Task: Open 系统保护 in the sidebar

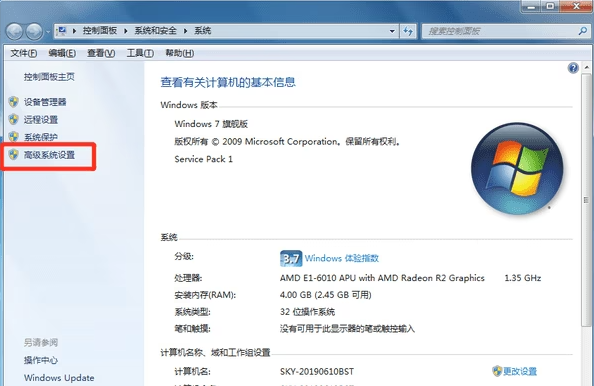Action: pyautogui.click(x=41, y=137)
